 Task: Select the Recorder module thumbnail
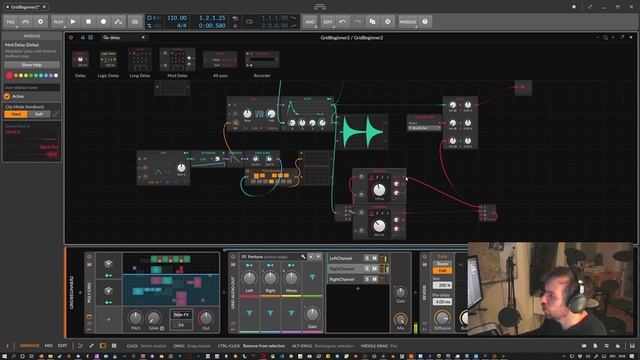click(x=262, y=60)
